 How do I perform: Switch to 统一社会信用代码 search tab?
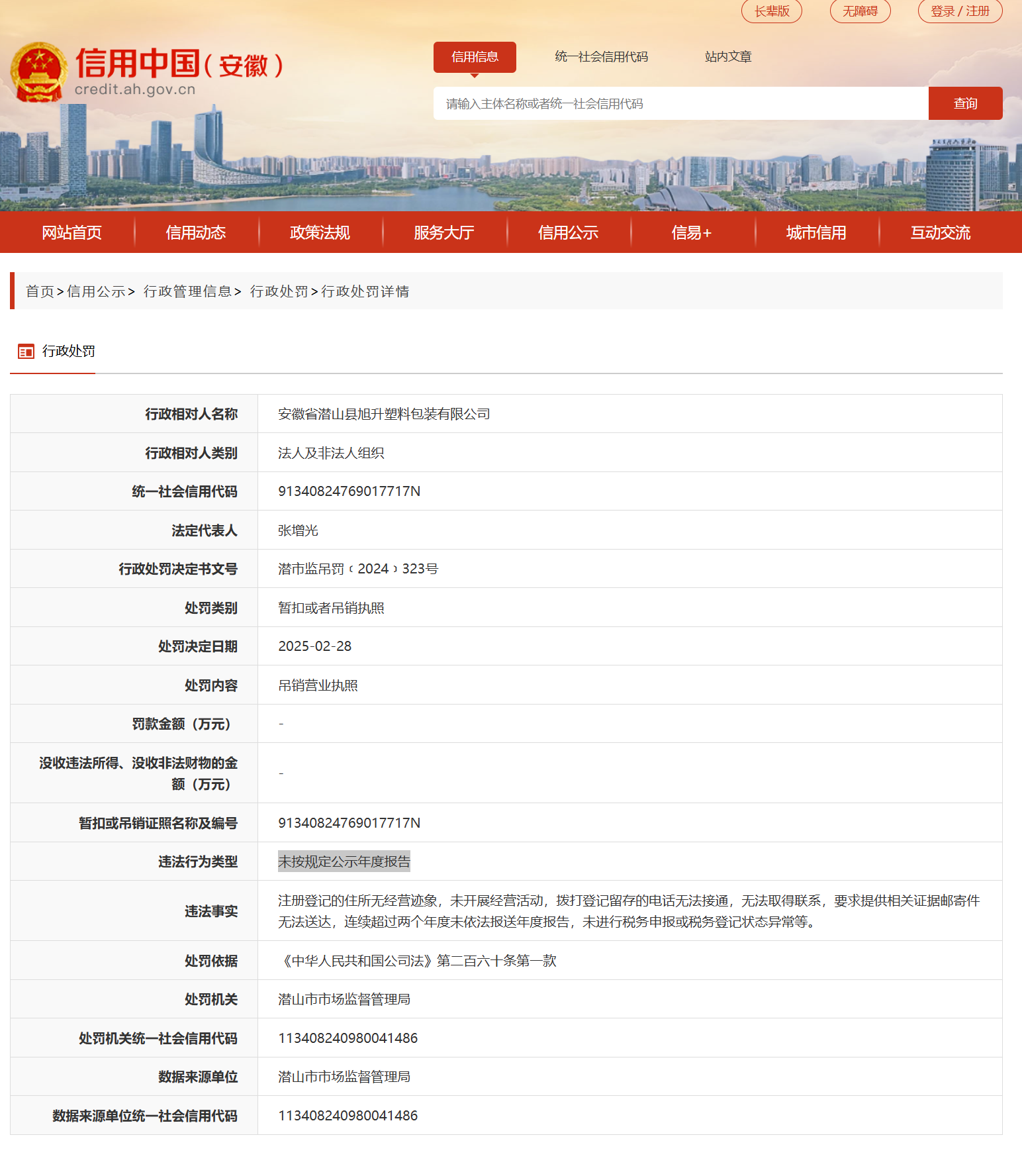point(601,57)
